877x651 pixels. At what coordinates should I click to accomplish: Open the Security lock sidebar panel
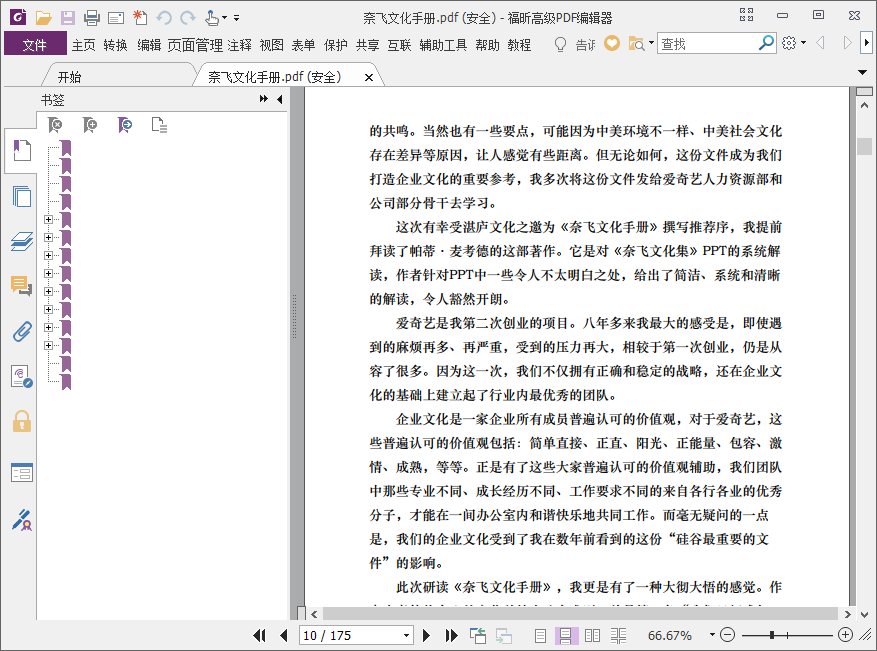tap(22, 421)
